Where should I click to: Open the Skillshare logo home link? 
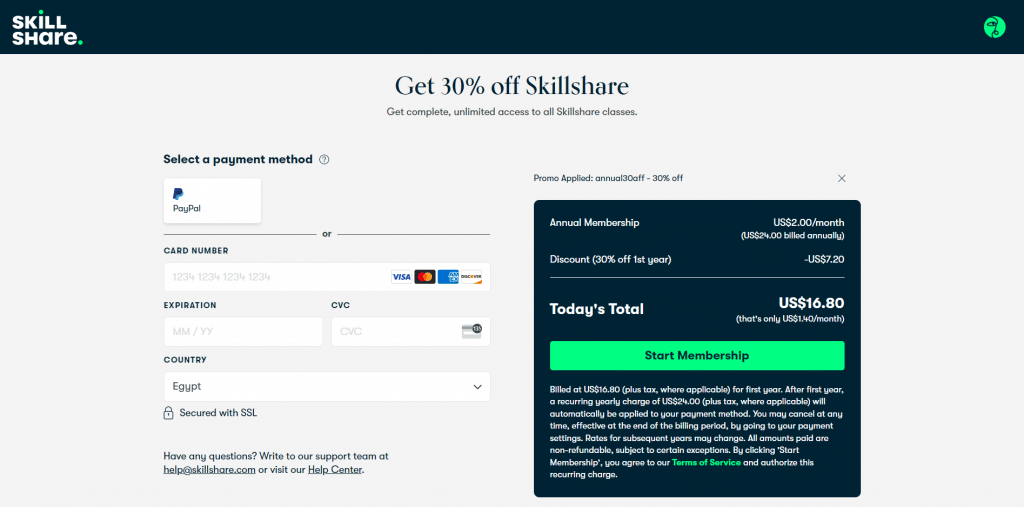pyautogui.click(x=47, y=27)
